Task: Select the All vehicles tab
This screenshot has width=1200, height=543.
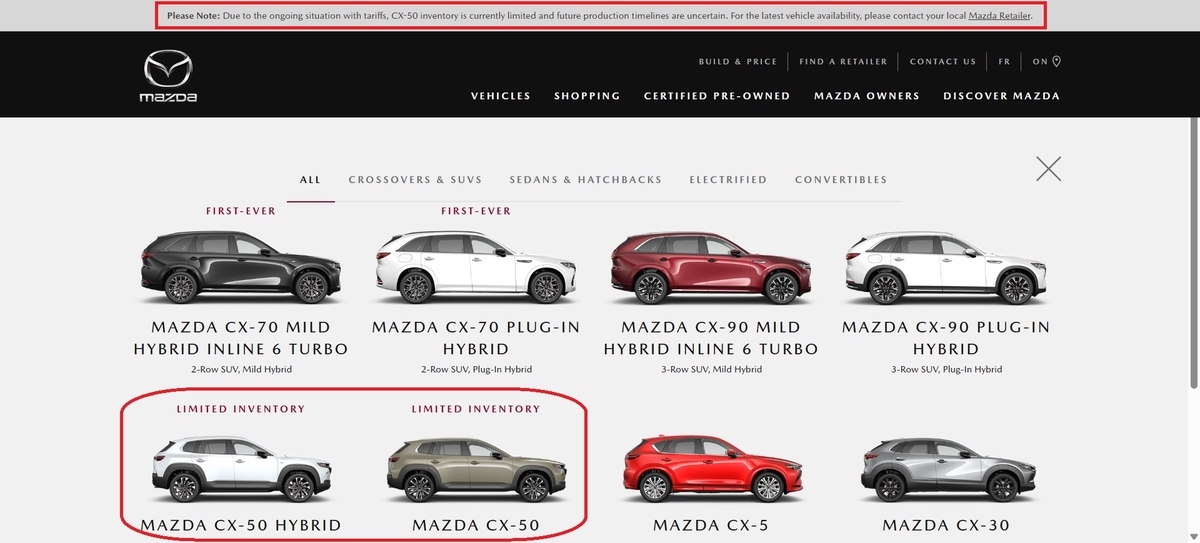Action: pos(310,180)
